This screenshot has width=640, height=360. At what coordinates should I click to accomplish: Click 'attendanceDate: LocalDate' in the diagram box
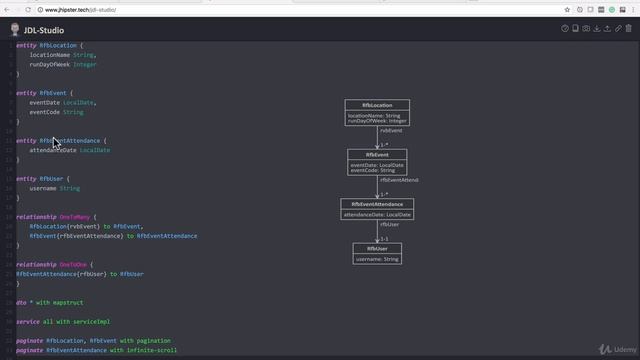(x=377, y=215)
